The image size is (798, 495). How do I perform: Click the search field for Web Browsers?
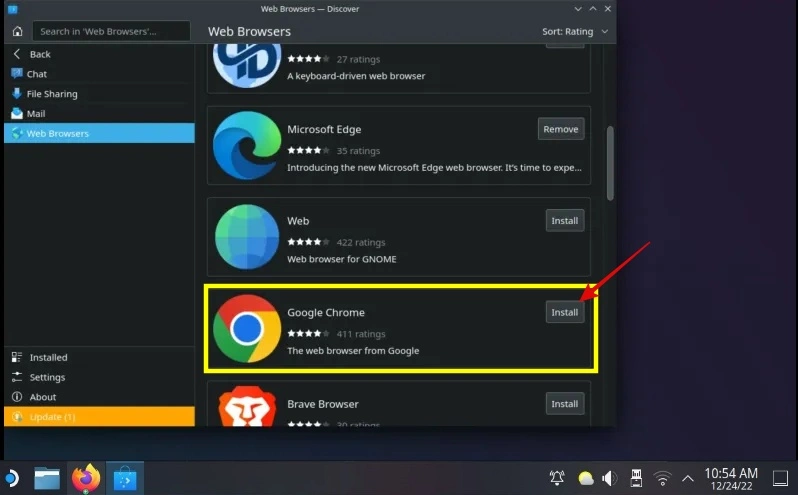(x=111, y=32)
